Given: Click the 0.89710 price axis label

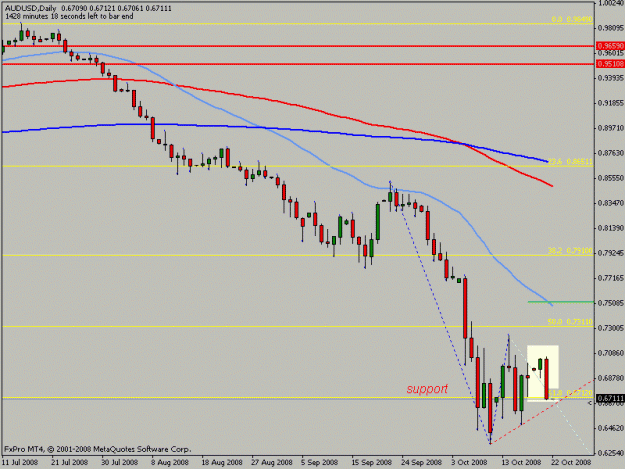Looking at the screenshot, I should (x=611, y=128).
